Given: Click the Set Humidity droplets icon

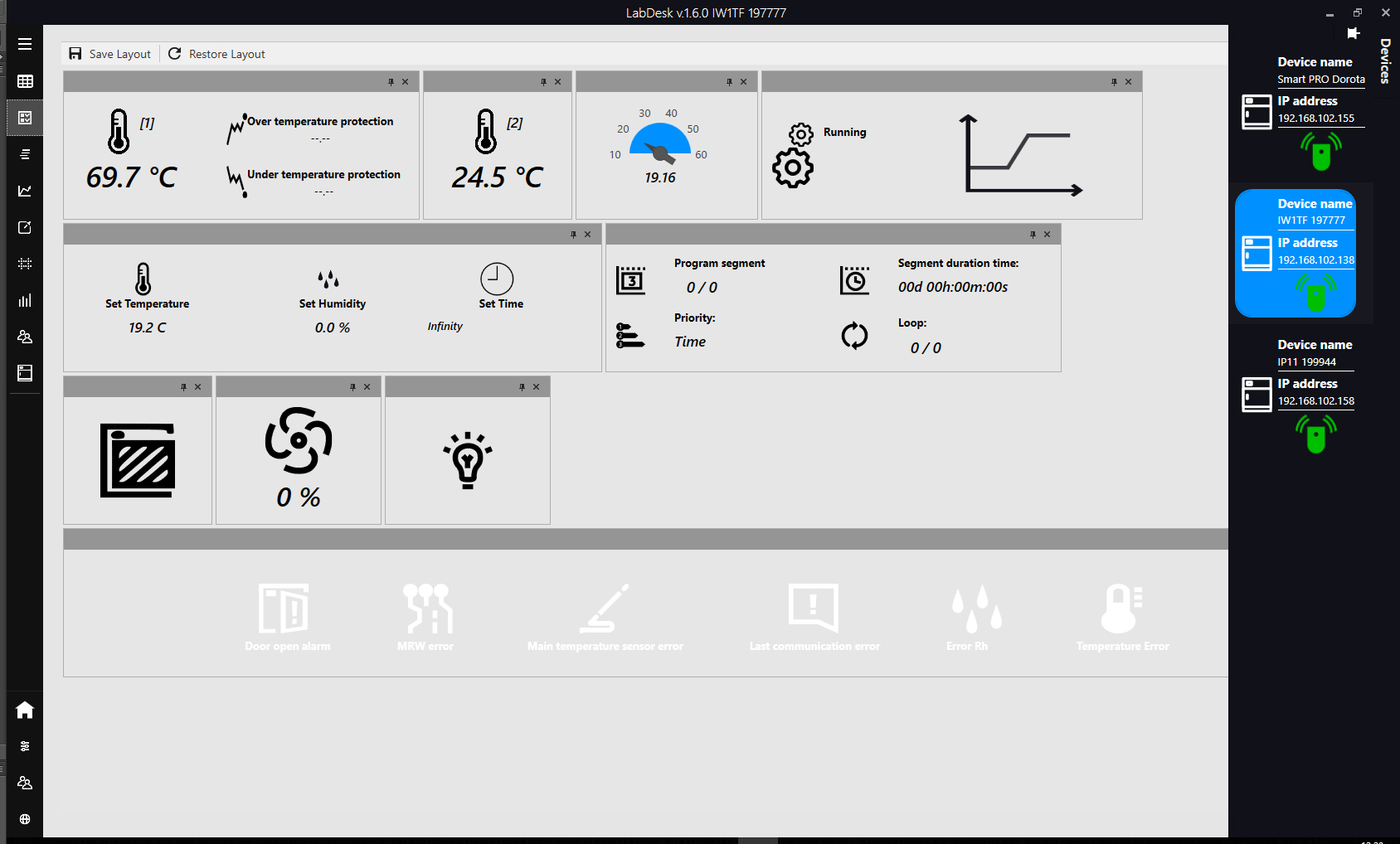Looking at the screenshot, I should tap(328, 279).
